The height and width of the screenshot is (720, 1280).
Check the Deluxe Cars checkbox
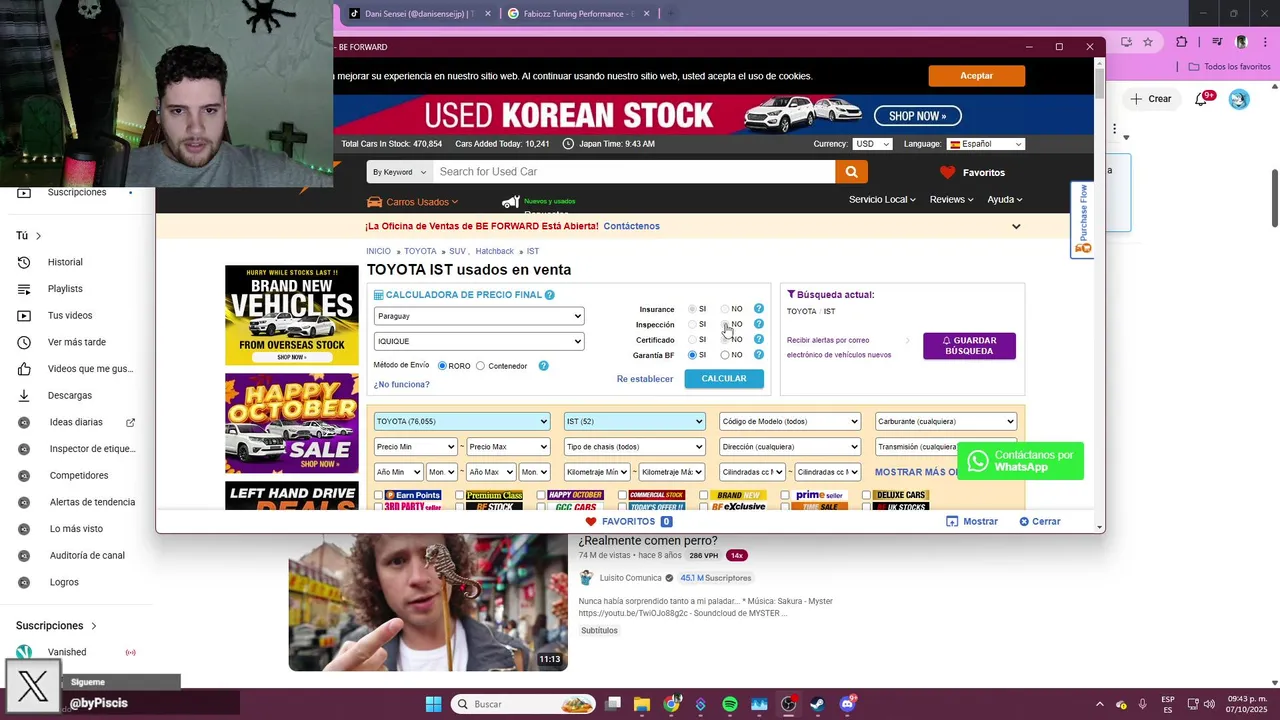click(x=866, y=495)
